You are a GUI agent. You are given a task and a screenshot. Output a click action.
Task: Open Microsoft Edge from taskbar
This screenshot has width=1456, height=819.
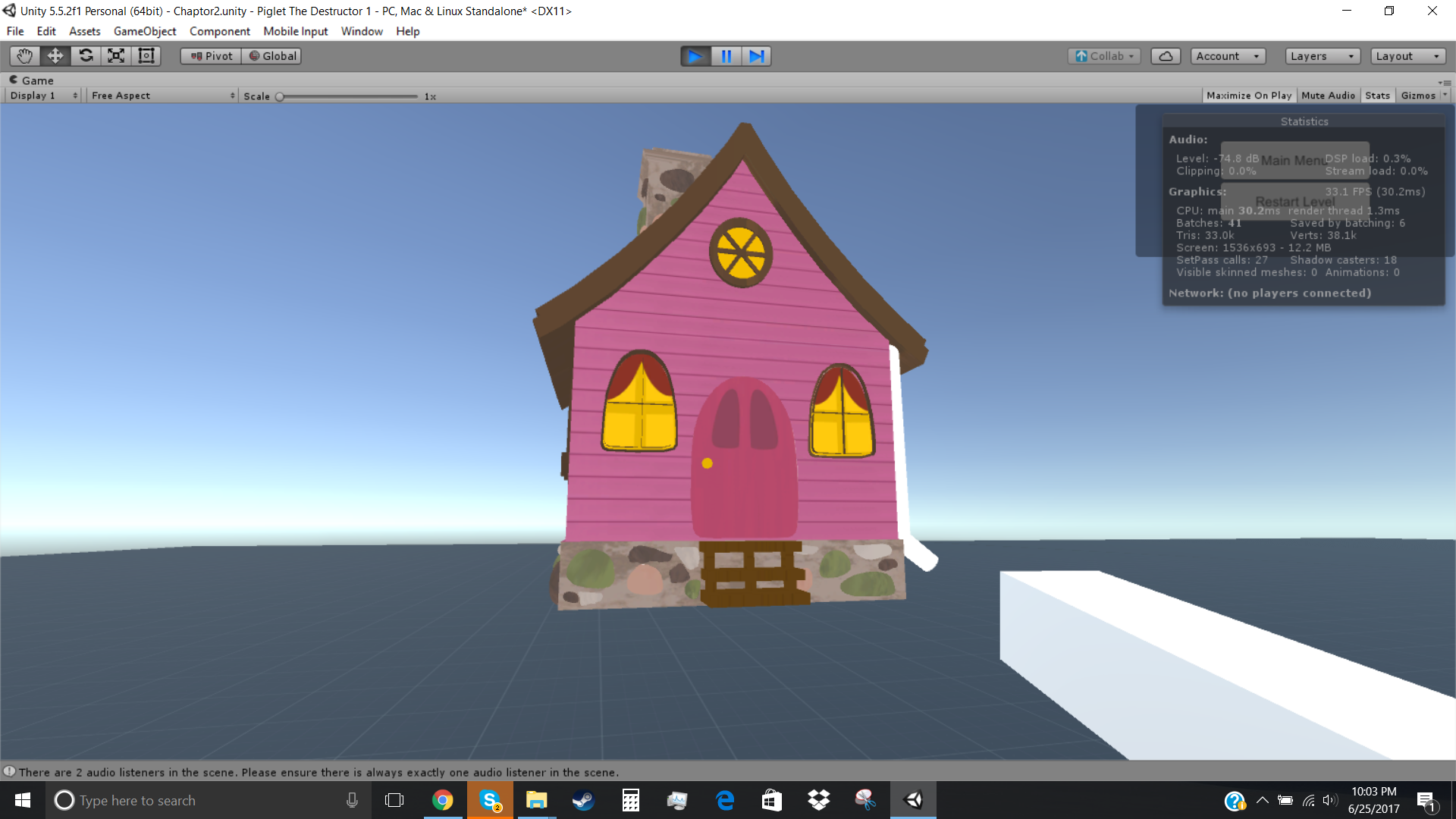[x=725, y=800]
